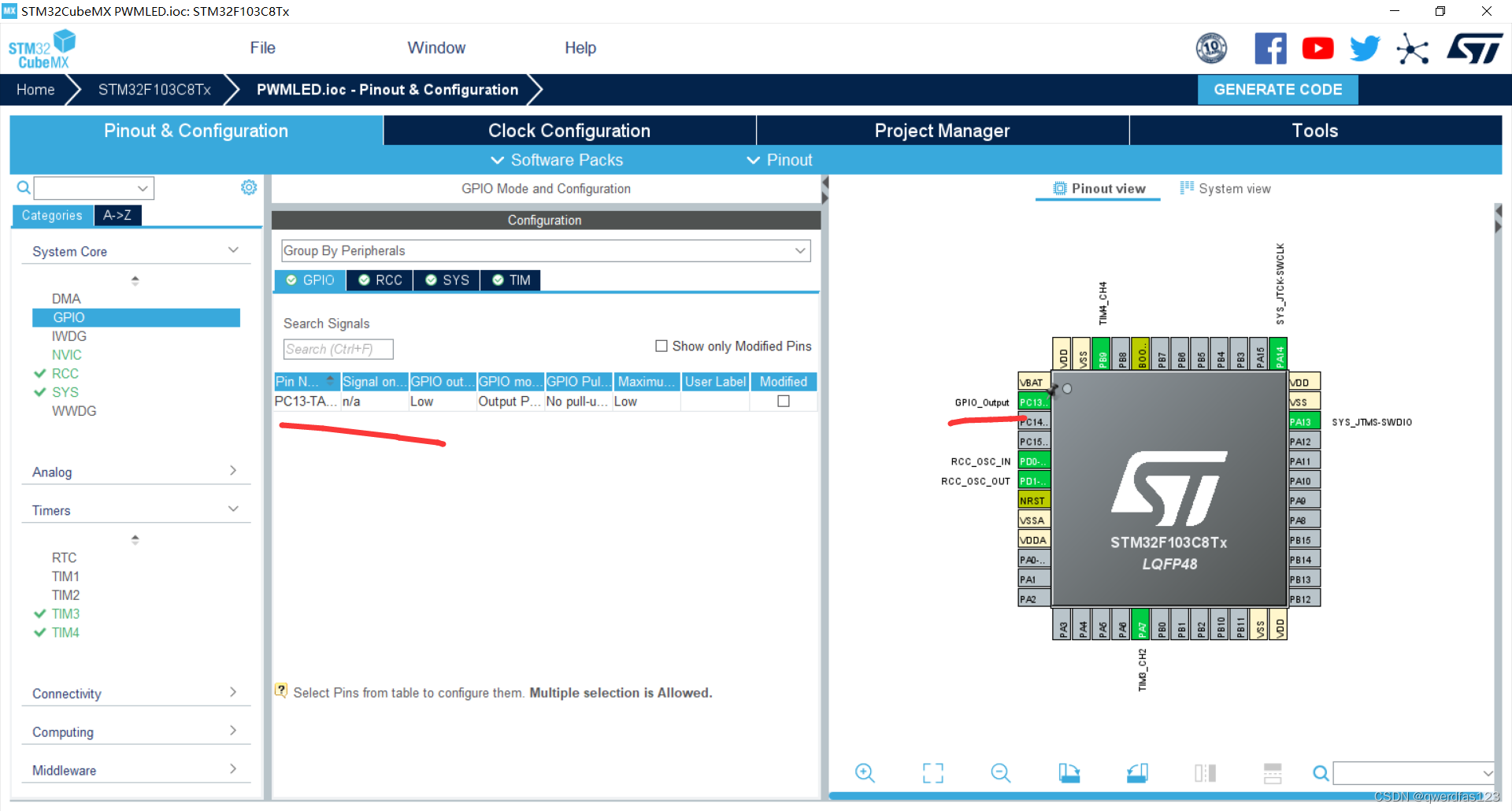Fit the chip to the view
The height and width of the screenshot is (811, 1512).
click(x=933, y=773)
